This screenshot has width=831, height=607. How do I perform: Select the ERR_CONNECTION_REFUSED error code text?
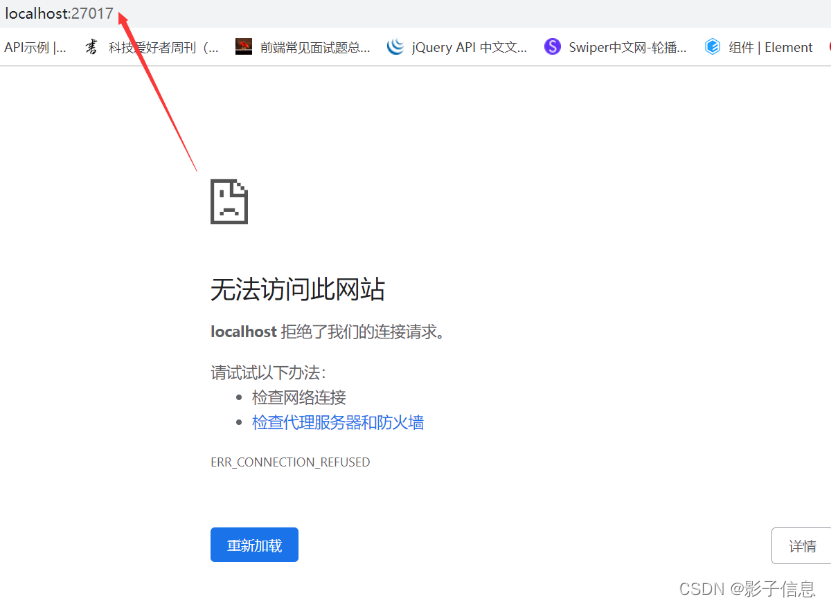(x=290, y=462)
